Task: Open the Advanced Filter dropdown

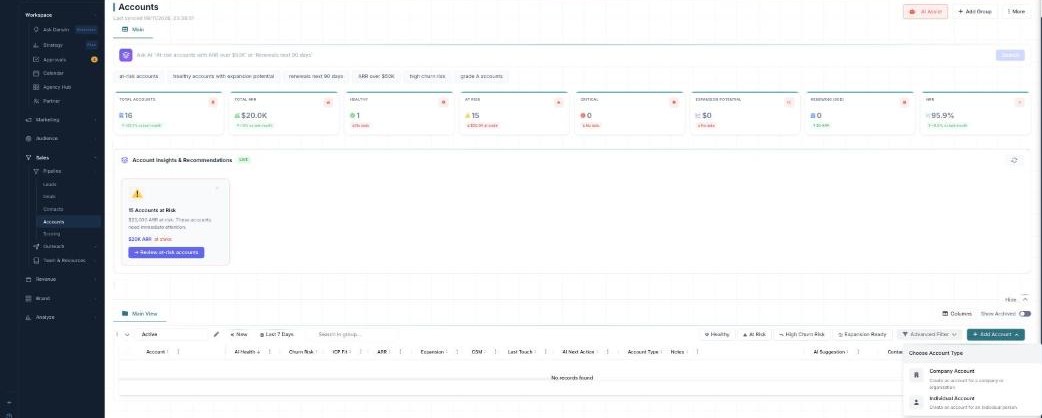Action: [x=929, y=335]
